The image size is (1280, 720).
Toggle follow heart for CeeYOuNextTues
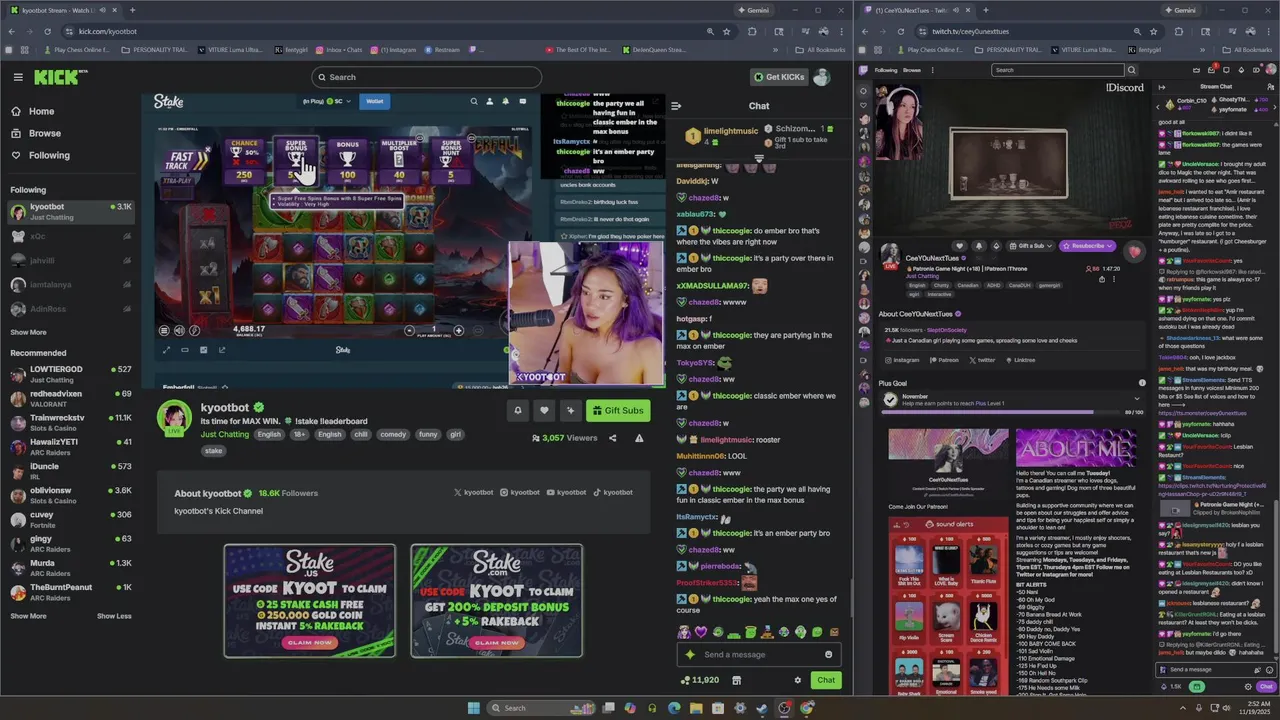959,246
